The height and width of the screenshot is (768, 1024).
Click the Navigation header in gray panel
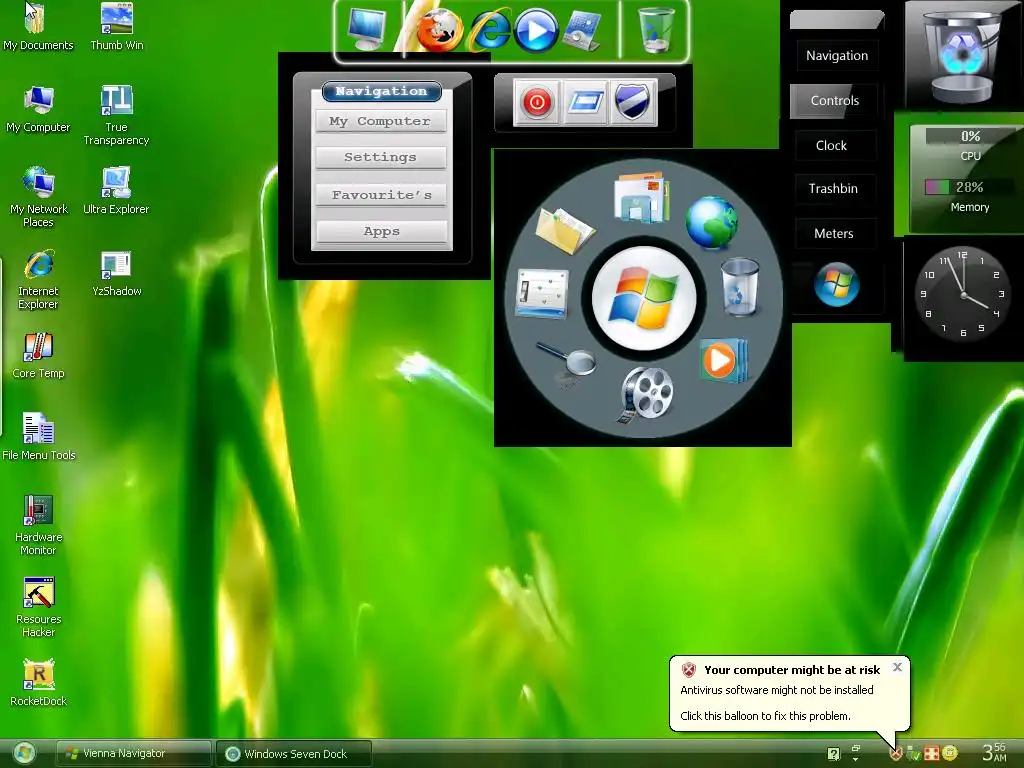tap(381, 91)
